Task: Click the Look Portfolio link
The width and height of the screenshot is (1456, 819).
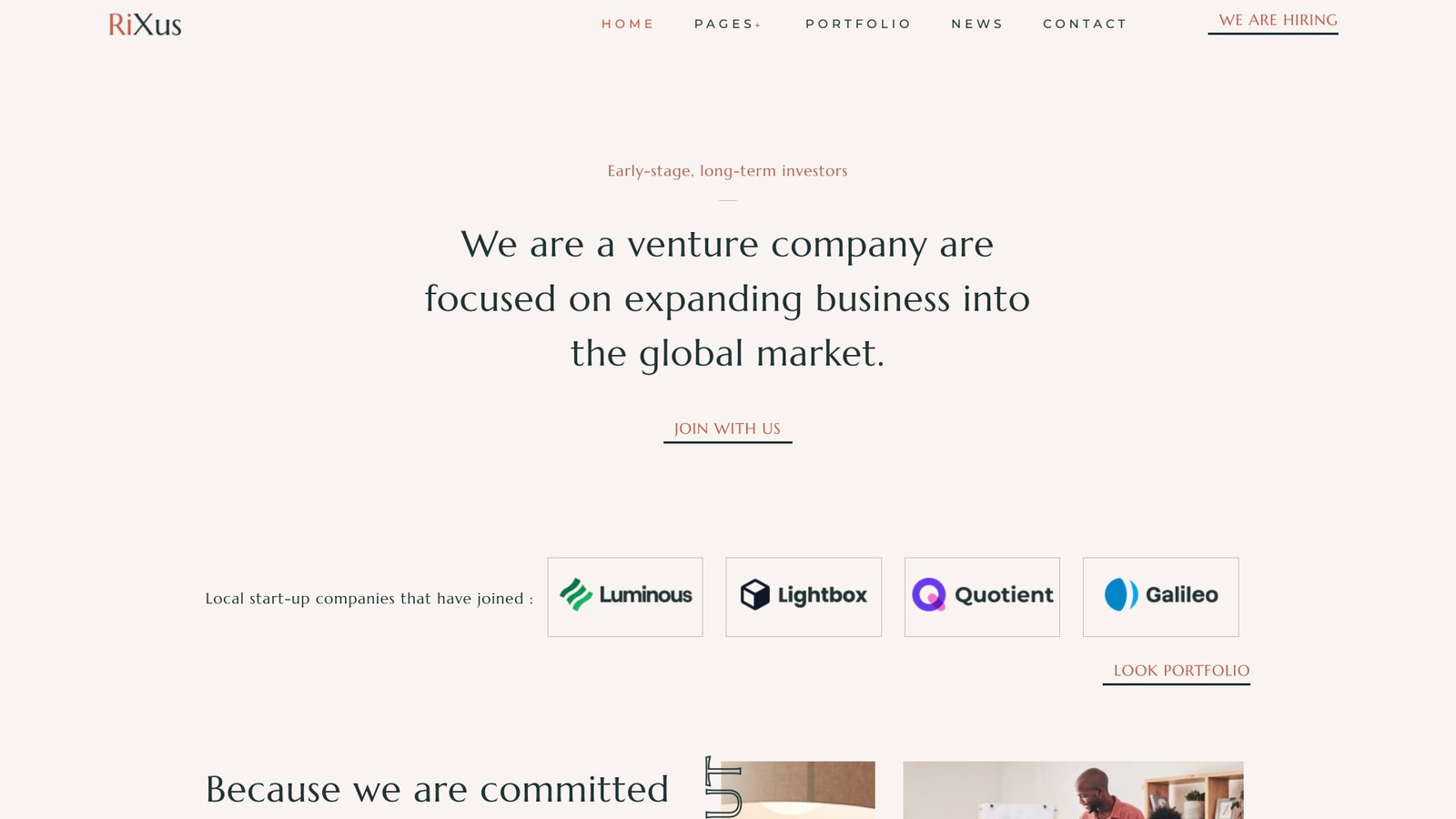Action: click(1181, 672)
